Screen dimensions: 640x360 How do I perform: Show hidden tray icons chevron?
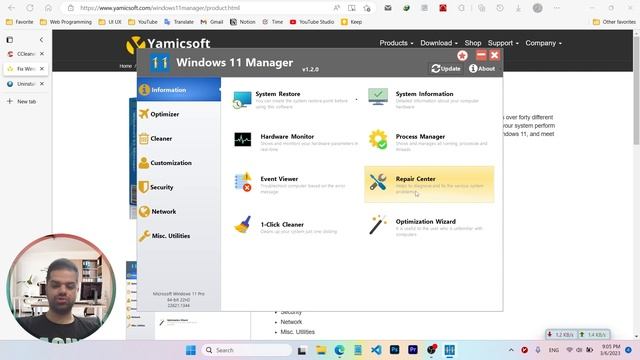pyautogui.click(x=511, y=350)
